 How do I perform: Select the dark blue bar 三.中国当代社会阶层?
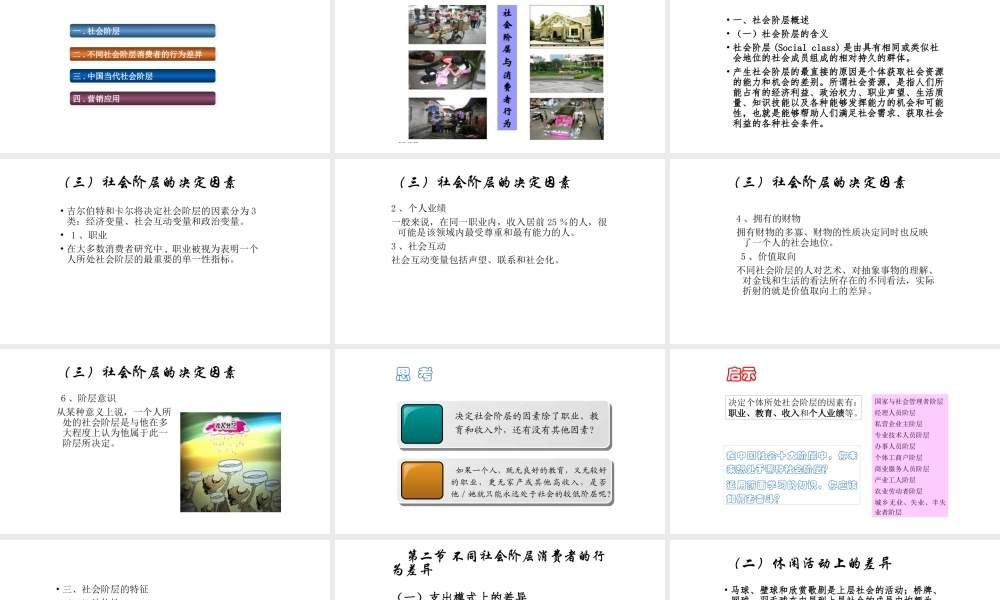click(141, 76)
